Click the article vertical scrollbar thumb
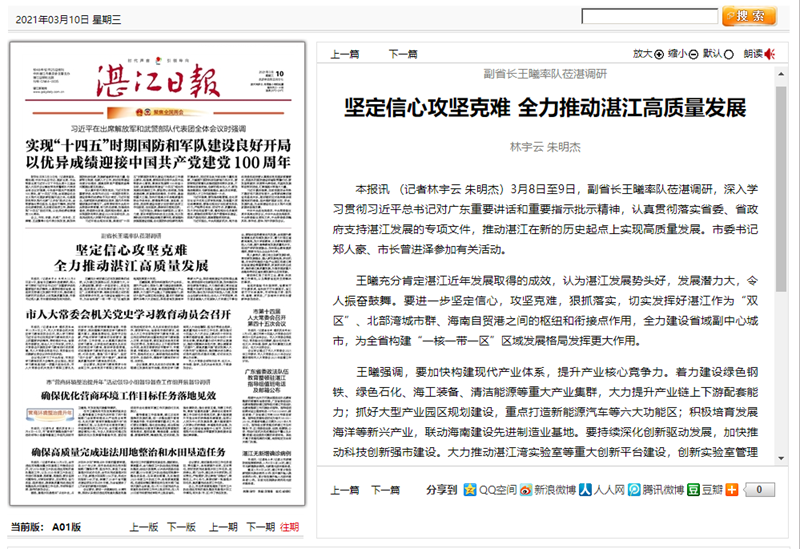Image resolution: width=800 pixels, height=549 pixels. pyautogui.click(x=781, y=189)
